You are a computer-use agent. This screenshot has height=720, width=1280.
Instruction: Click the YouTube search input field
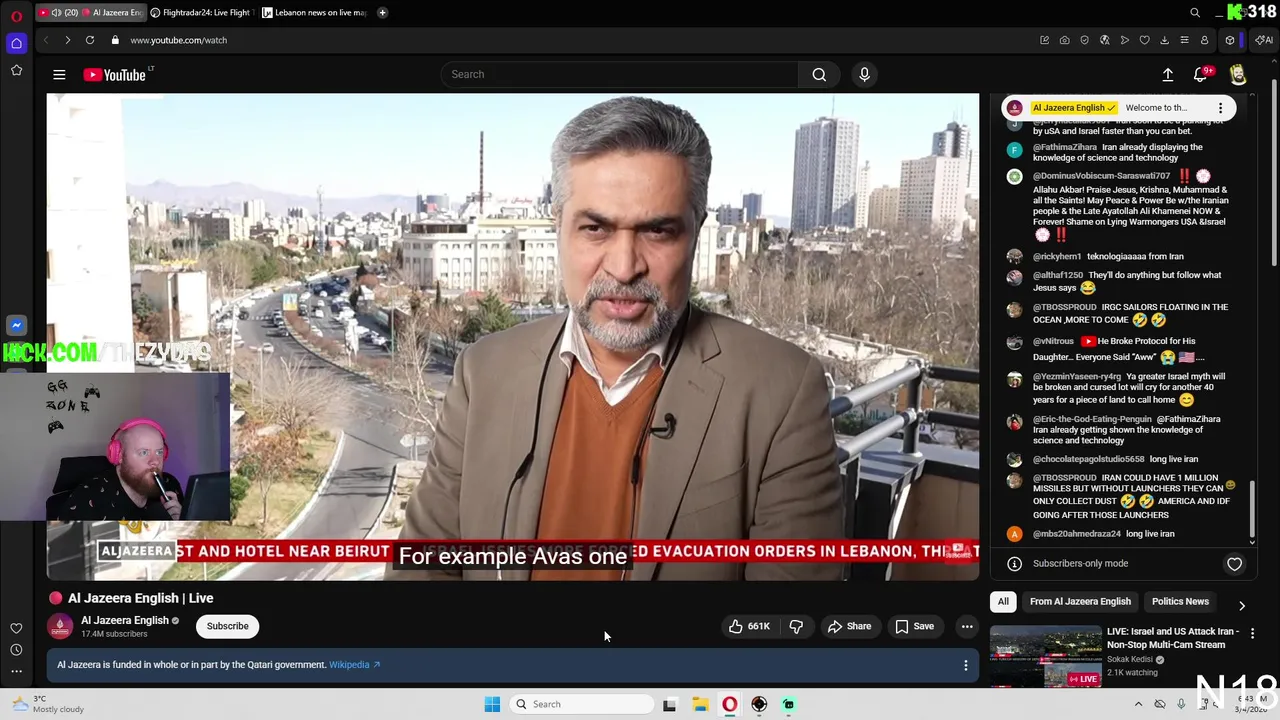pos(620,74)
